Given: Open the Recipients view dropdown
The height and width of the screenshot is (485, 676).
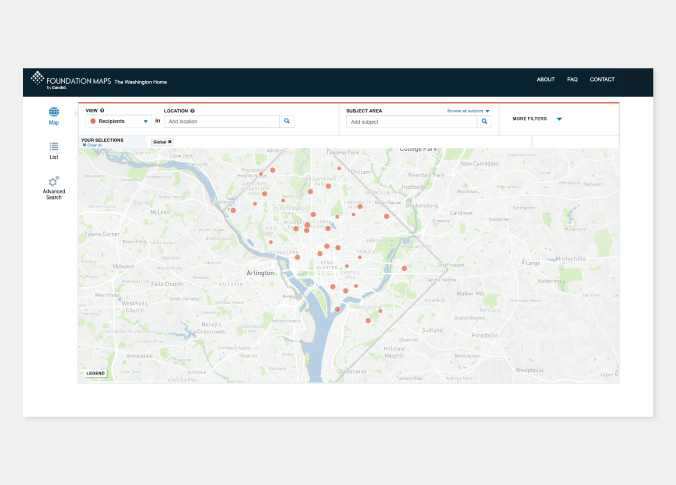Looking at the screenshot, I should pyautogui.click(x=119, y=121).
